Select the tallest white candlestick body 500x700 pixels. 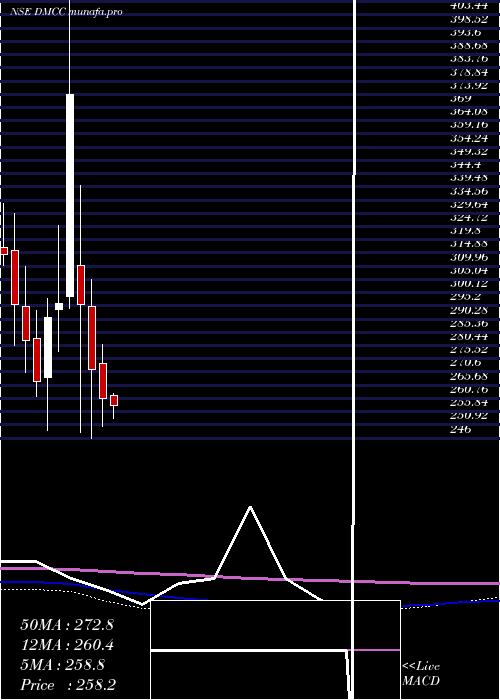[70, 196]
